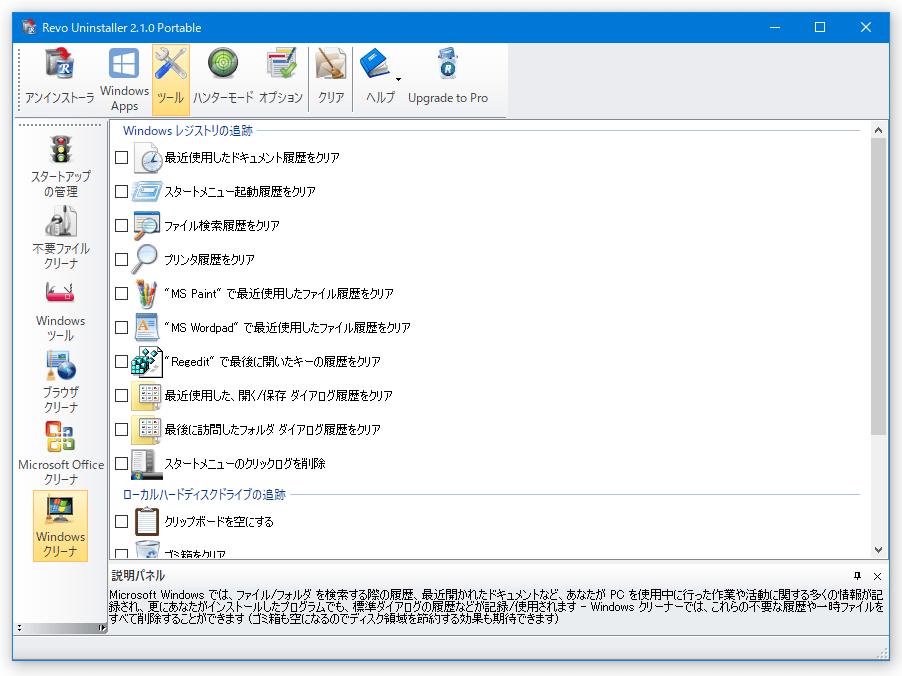Screen dimensions: 902x676
Task: Click the clipboard icon
Action: coord(147,521)
